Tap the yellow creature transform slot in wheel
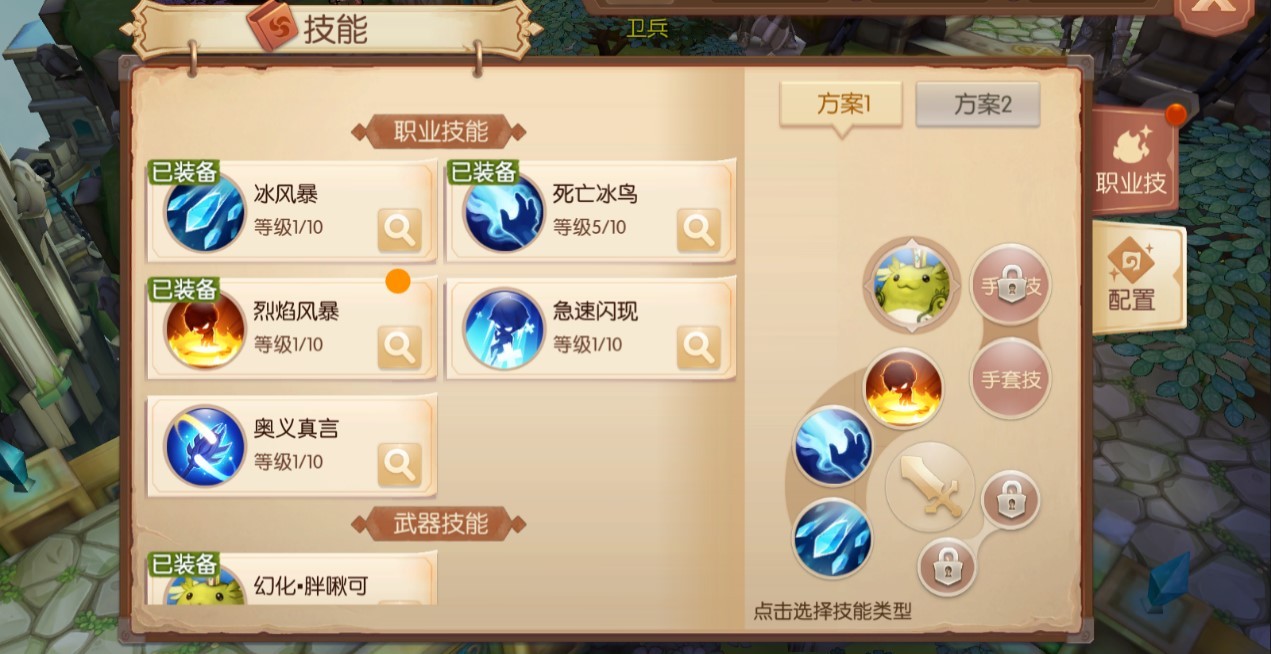Screen dimensions: 1271x654 [911, 285]
